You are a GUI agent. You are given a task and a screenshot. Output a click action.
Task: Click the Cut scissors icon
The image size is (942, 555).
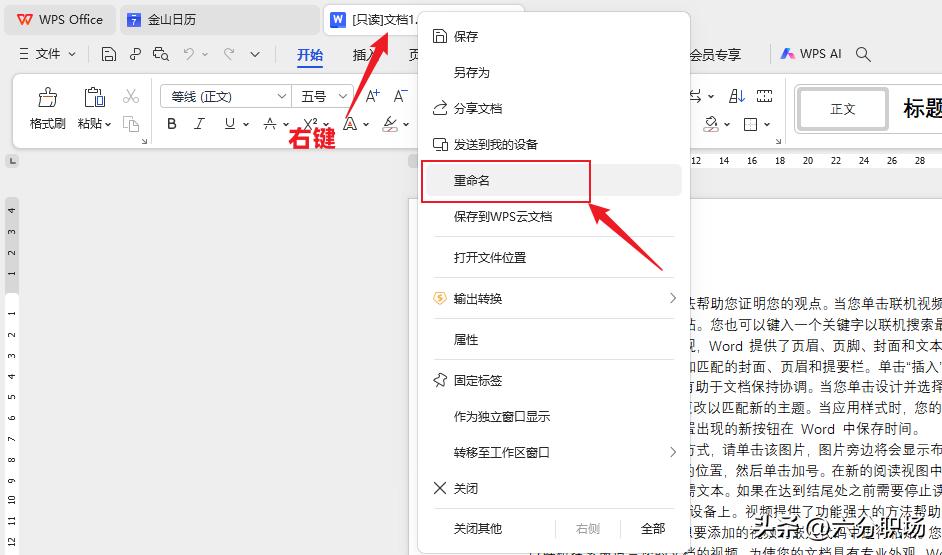[130, 96]
